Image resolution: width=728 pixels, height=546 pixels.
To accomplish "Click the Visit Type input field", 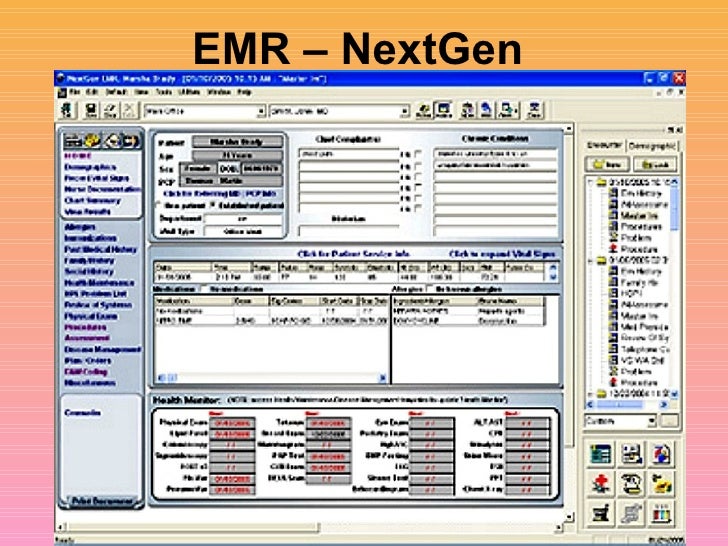I will (243, 231).
